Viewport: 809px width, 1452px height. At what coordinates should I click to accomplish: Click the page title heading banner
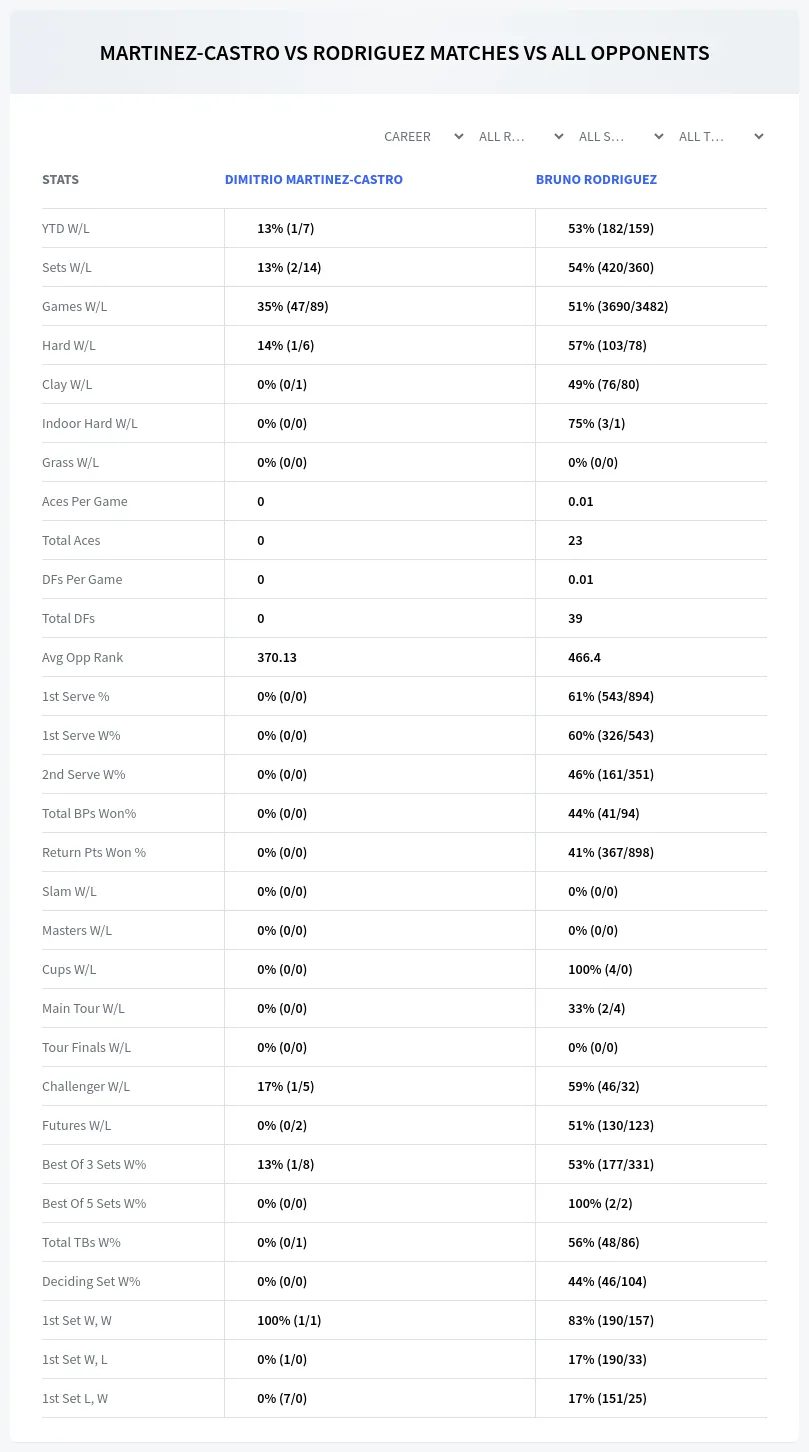pos(404,53)
